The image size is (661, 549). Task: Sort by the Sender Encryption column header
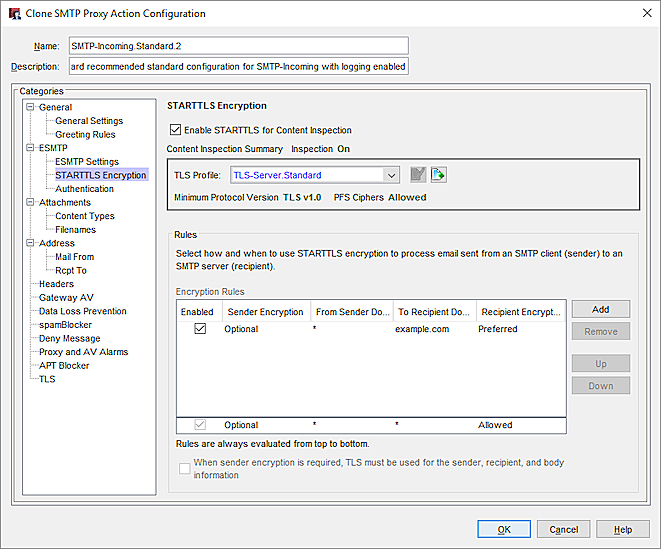(x=265, y=312)
